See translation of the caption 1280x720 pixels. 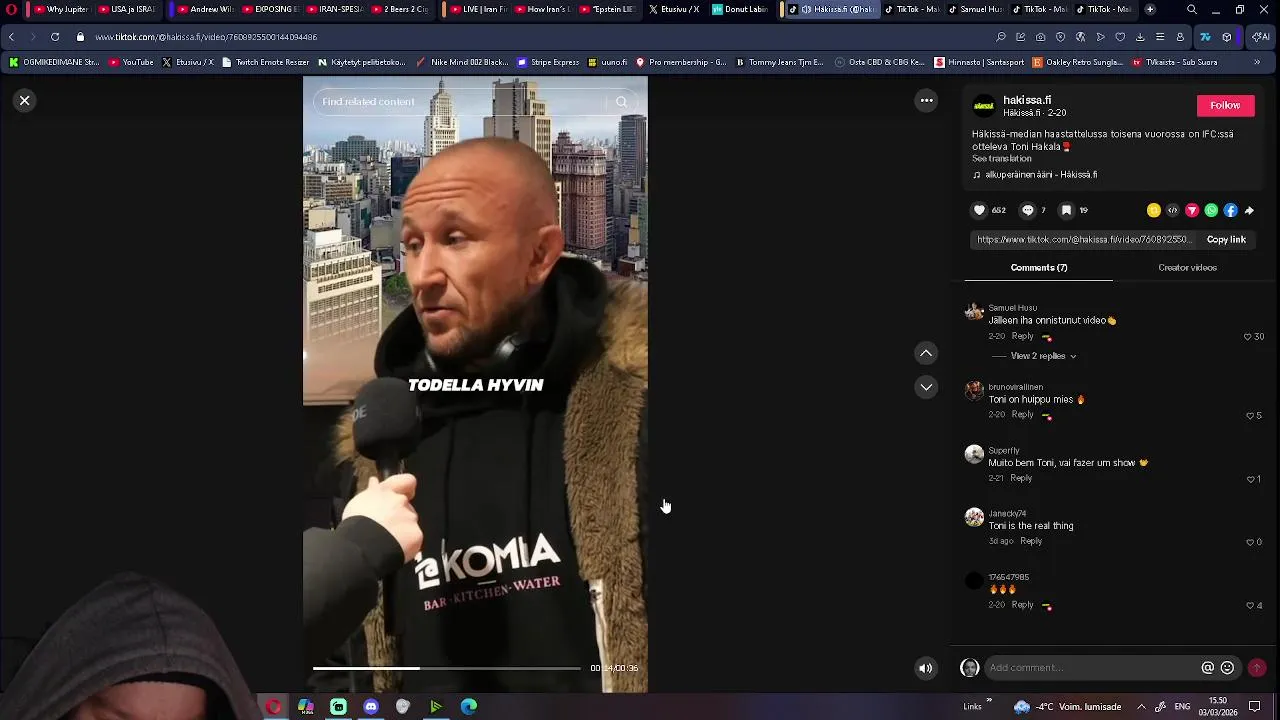point(1002,159)
